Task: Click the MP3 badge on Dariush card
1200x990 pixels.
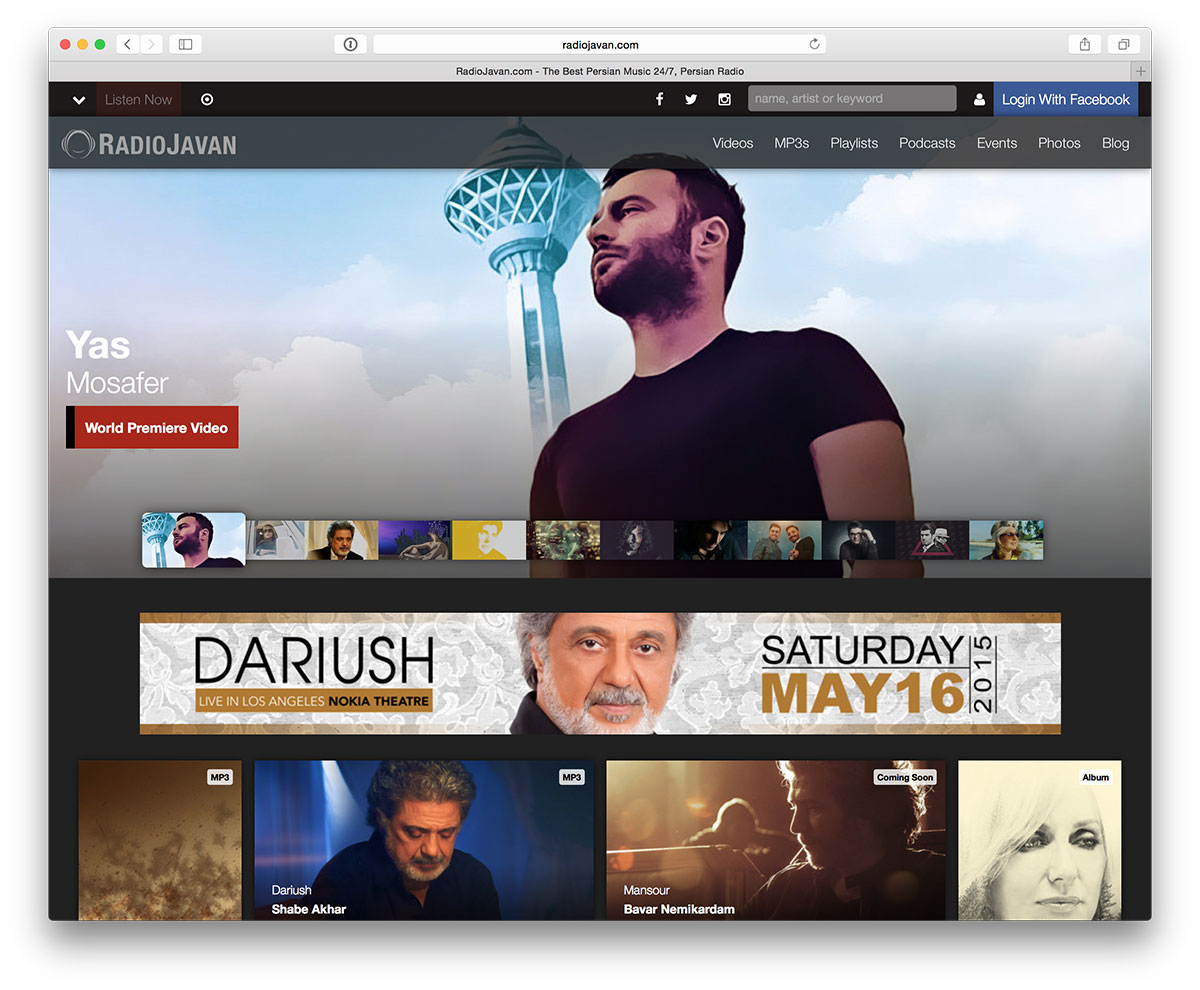Action: (572, 777)
